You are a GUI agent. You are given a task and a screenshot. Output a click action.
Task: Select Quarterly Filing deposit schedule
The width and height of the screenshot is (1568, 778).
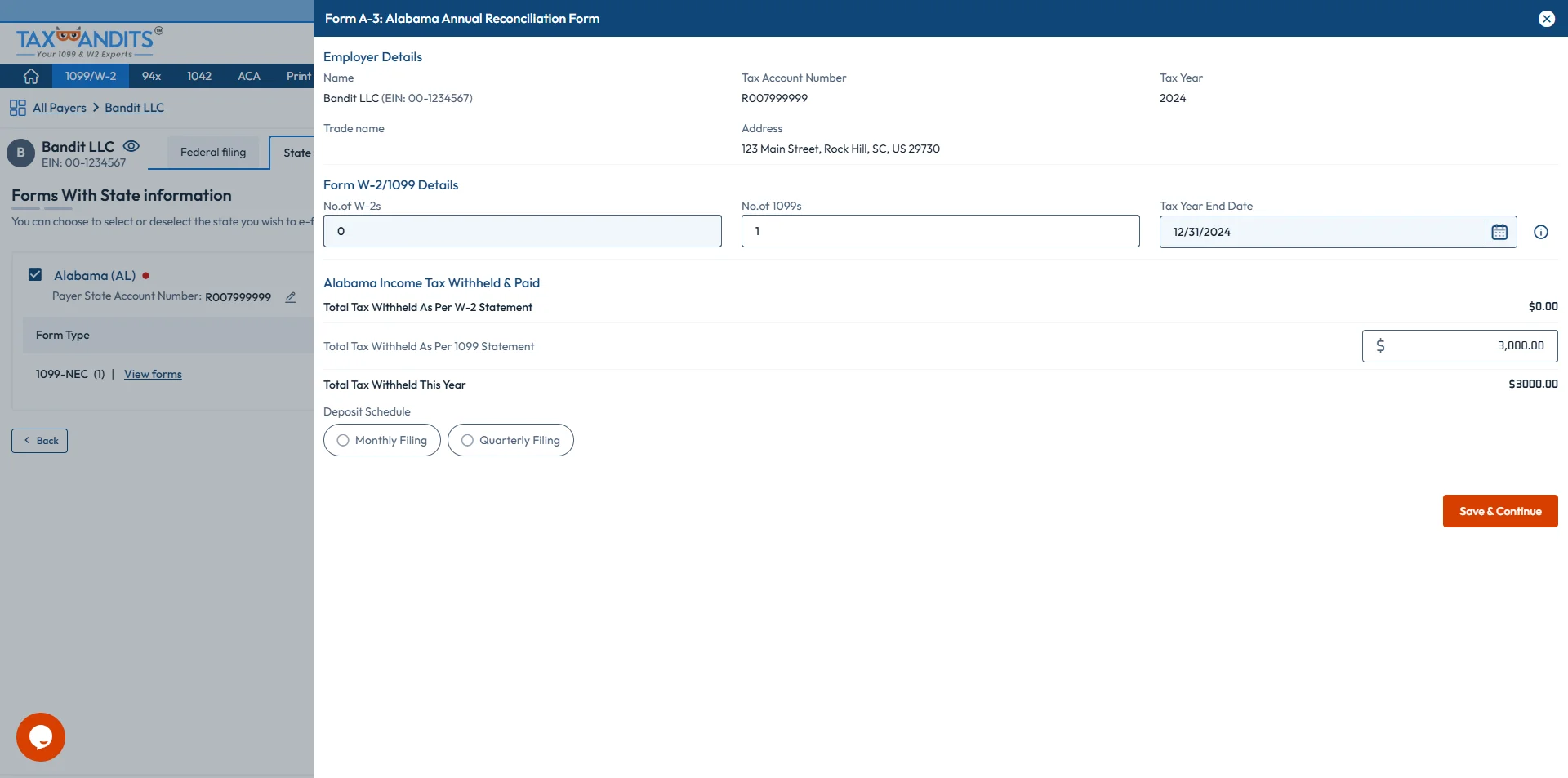coord(510,440)
